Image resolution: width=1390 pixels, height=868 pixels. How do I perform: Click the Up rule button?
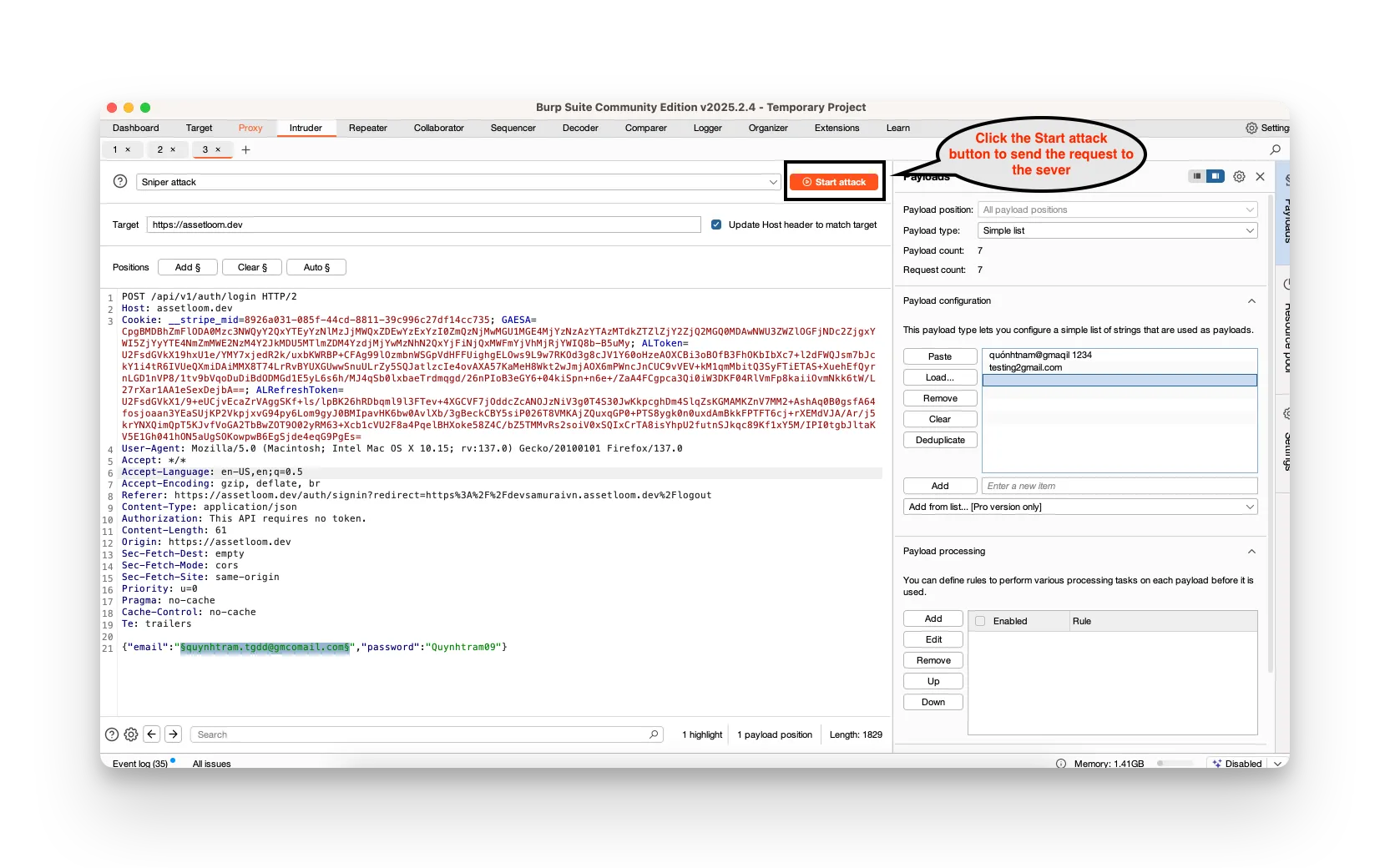click(933, 681)
